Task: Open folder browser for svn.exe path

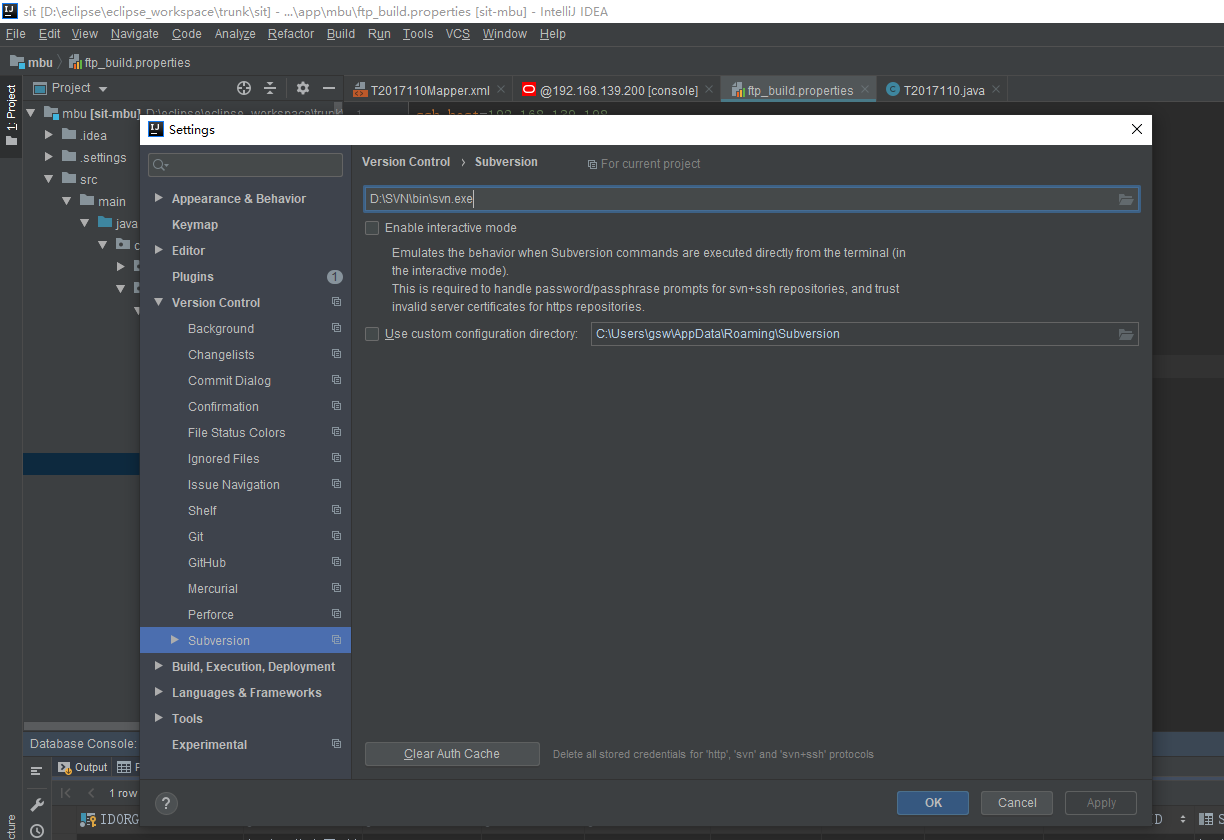Action: (x=1128, y=198)
